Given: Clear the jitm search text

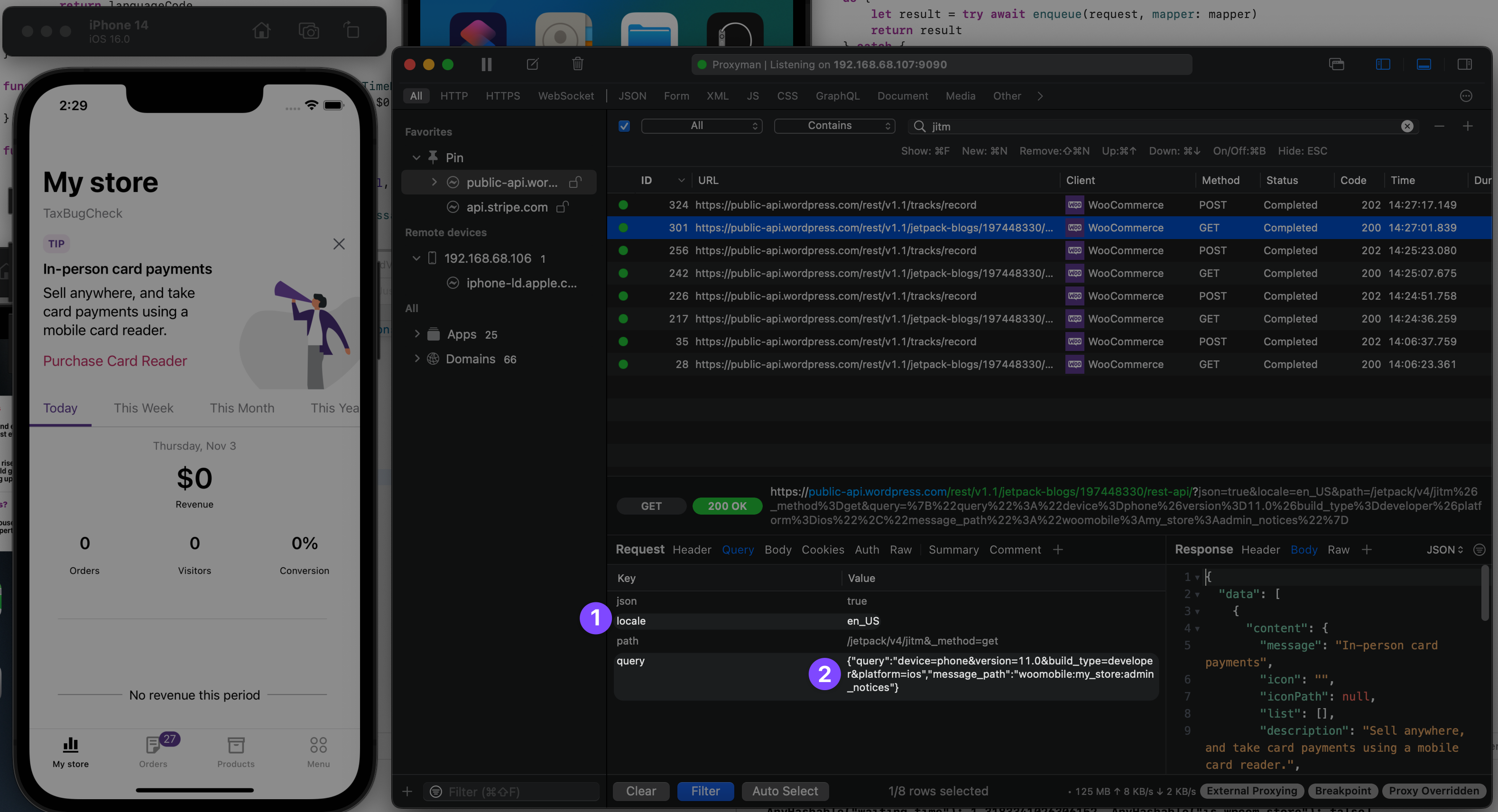Looking at the screenshot, I should 1407,126.
